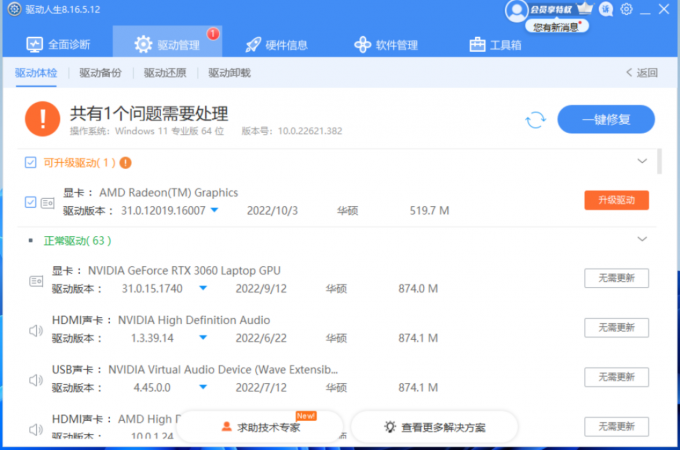Open the user account avatar

516,10
